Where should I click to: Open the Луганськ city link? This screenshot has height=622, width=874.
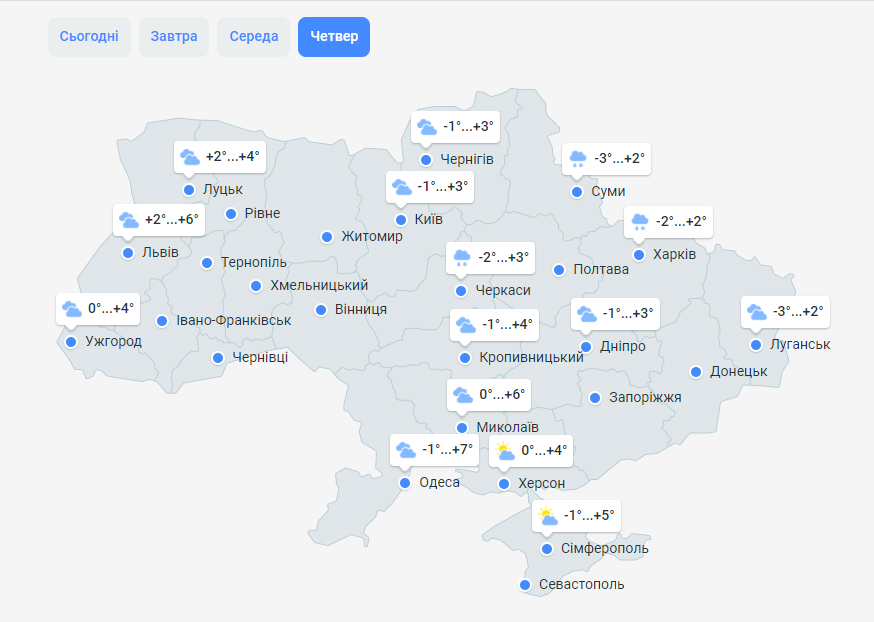coord(800,344)
